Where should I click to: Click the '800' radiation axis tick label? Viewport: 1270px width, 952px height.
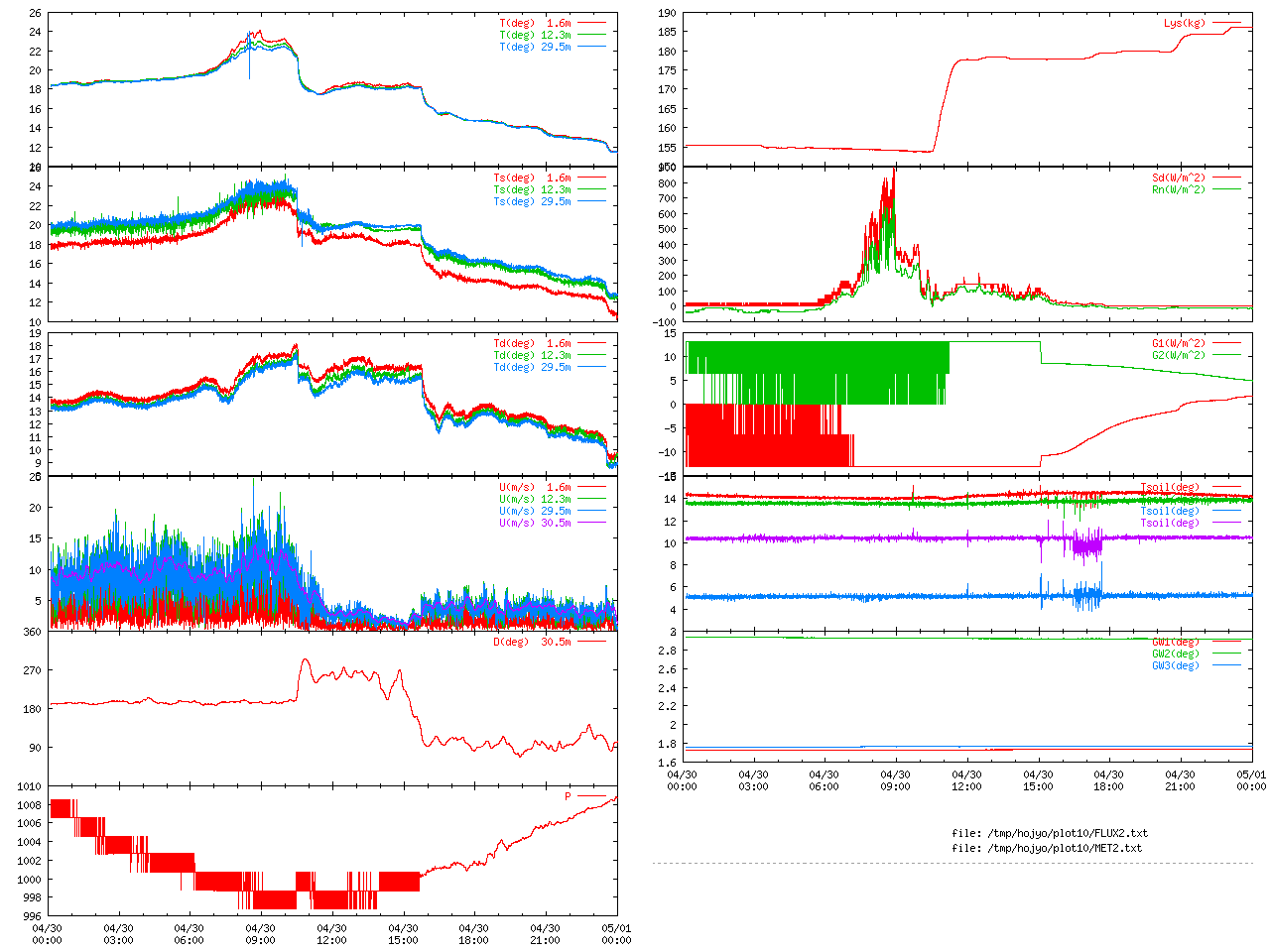667,182
